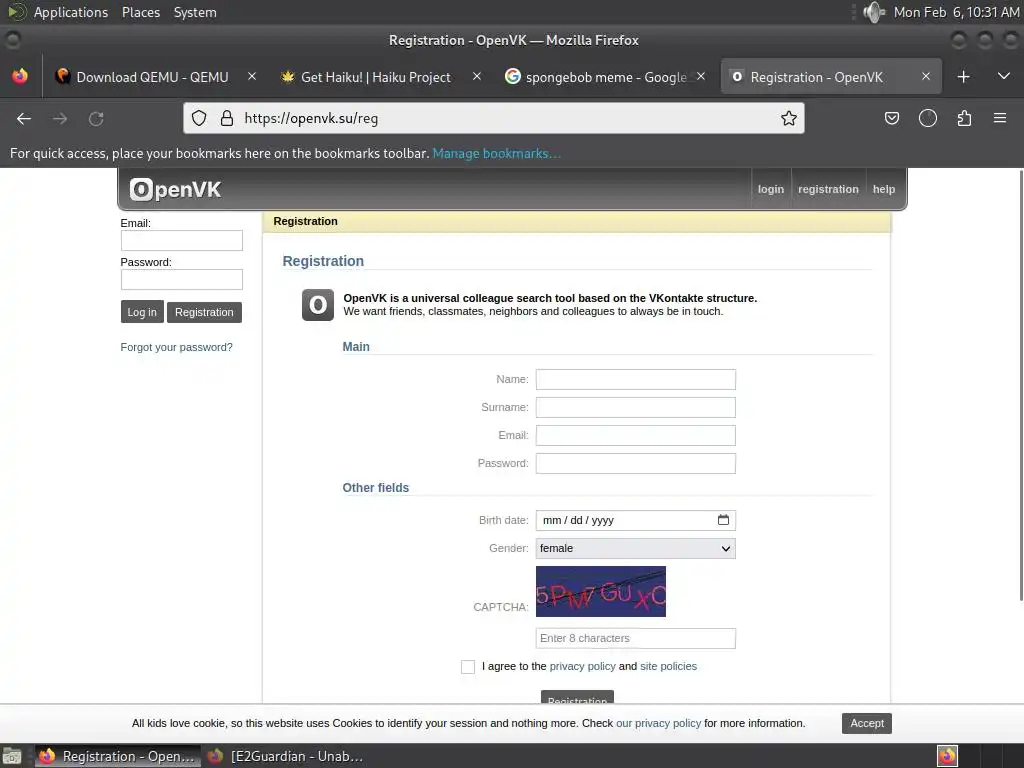The height and width of the screenshot is (768, 1024).
Task: Check the I agree to policies checkbox
Action: pyautogui.click(x=468, y=667)
